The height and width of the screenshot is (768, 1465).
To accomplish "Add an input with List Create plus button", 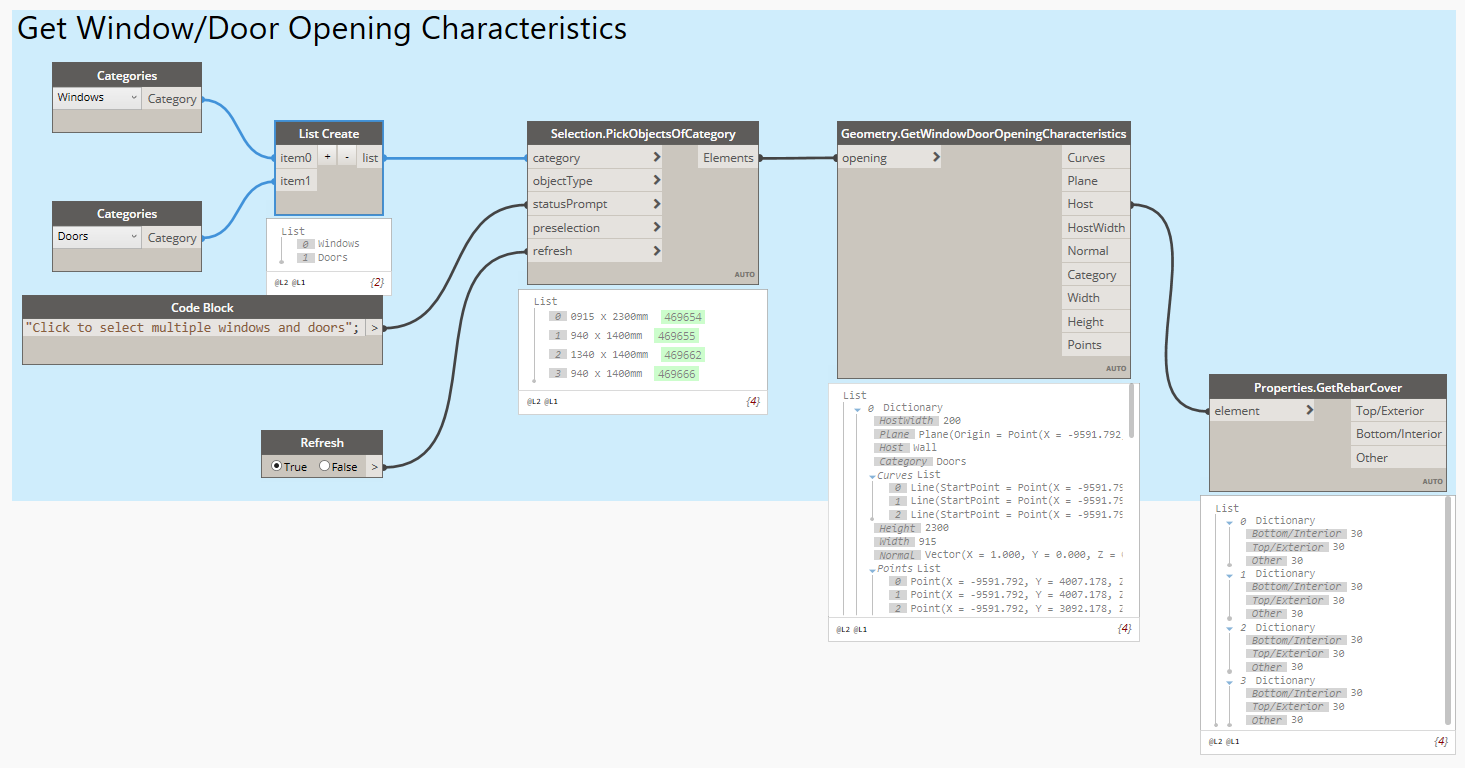I will pyautogui.click(x=327, y=157).
